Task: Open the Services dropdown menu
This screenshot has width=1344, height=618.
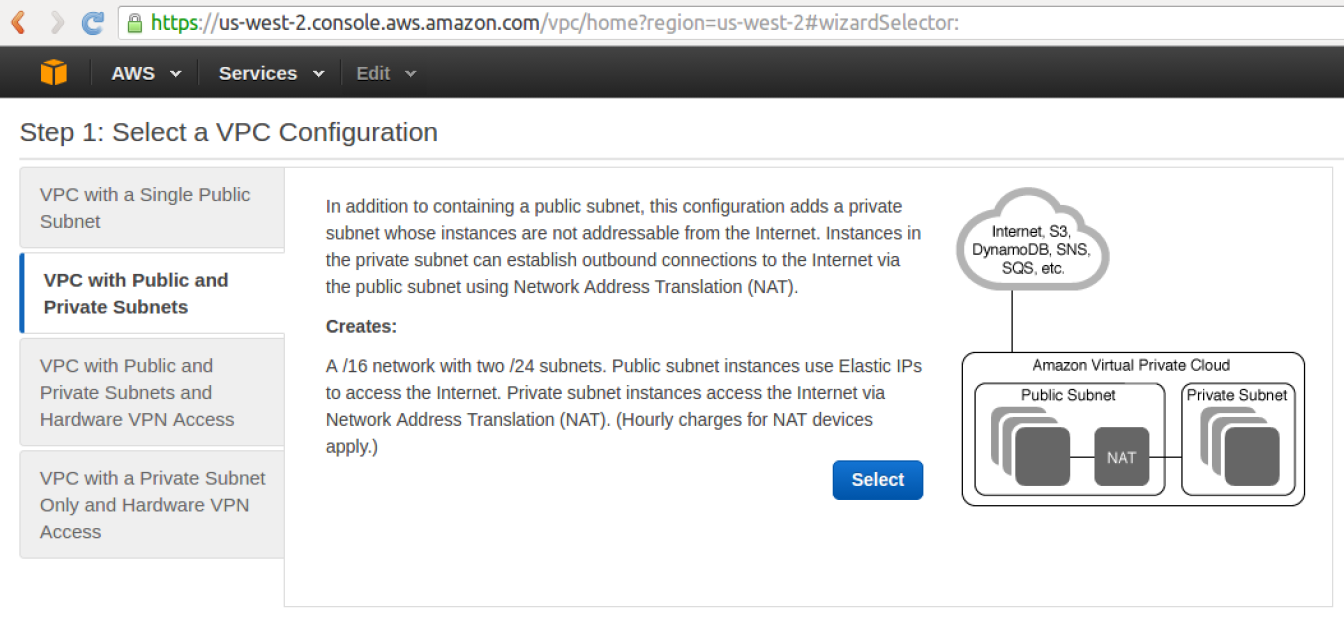Action: point(270,72)
